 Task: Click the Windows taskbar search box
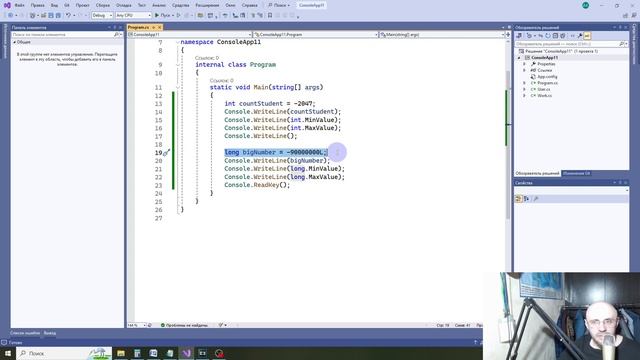pos(64,353)
